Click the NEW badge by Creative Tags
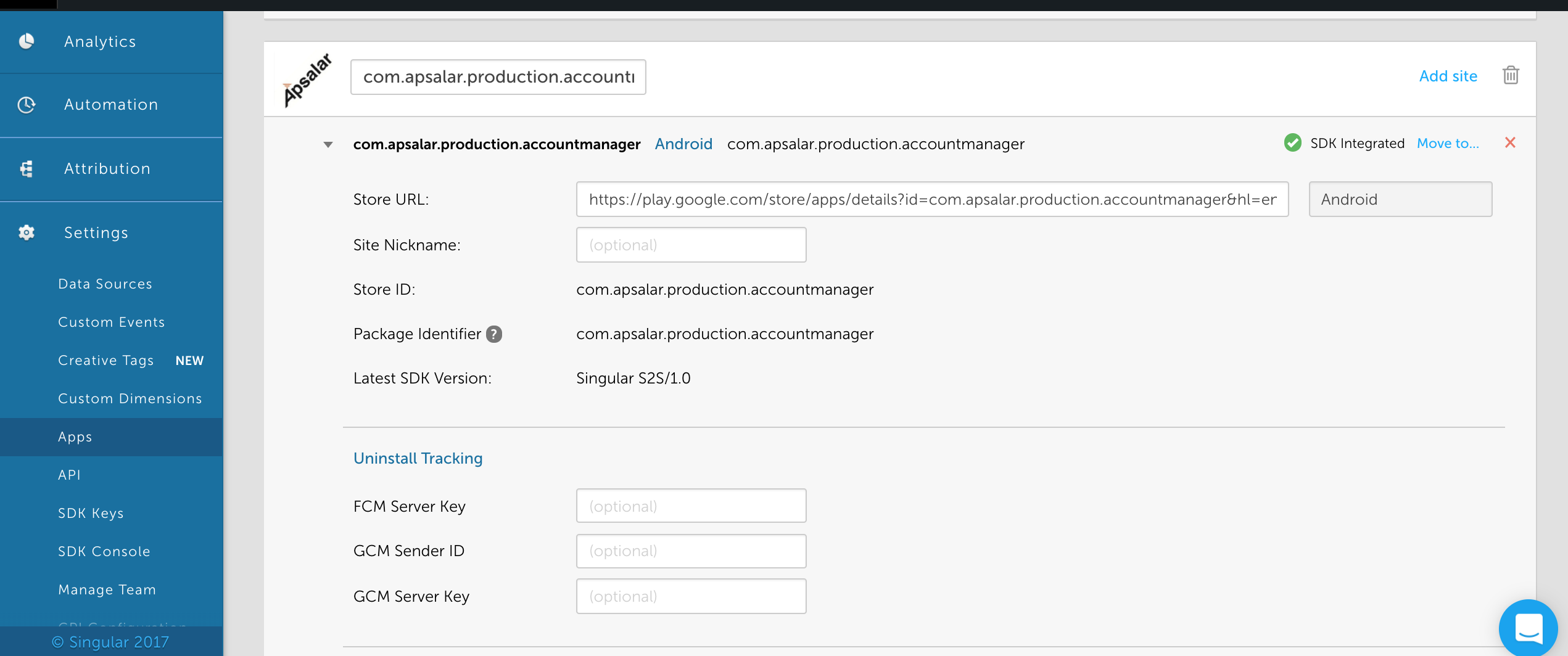 pos(189,361)
